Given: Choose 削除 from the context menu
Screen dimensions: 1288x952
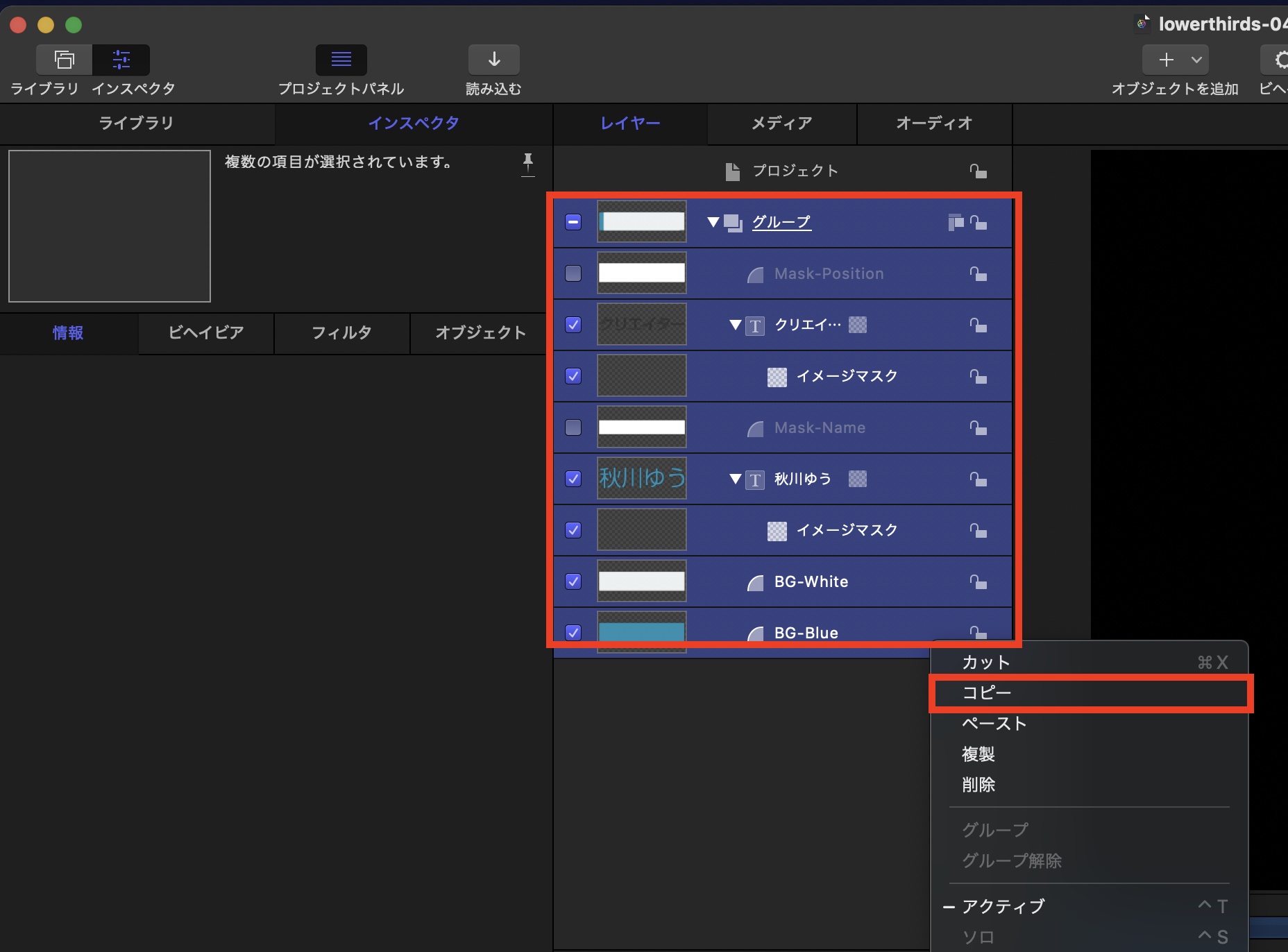Looking at the screenshot, I should point(1089,784).
